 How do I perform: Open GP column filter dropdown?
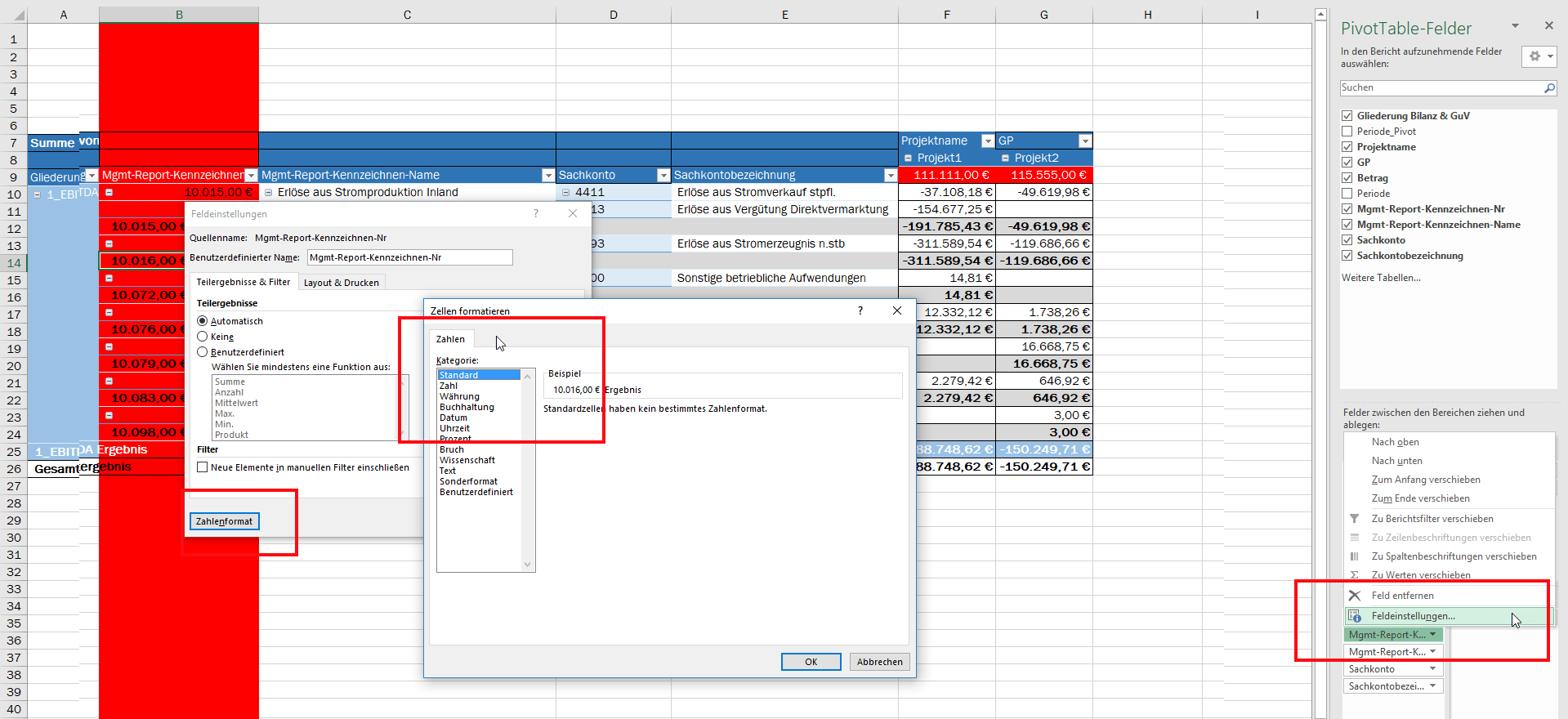(1085, 141)
